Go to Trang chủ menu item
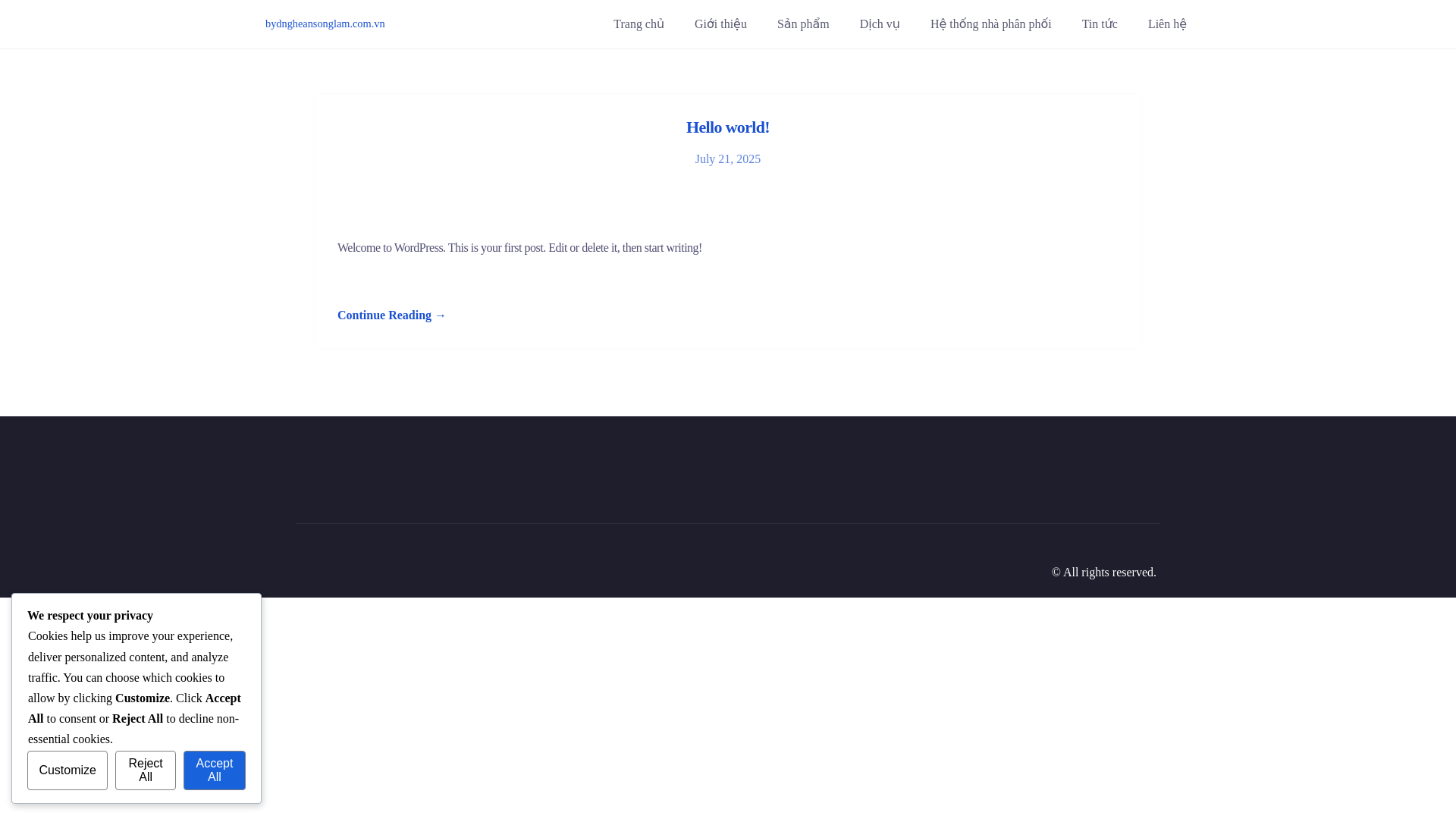The width and height of the screenshot is (1456, 819). click(x=639, y=24)
